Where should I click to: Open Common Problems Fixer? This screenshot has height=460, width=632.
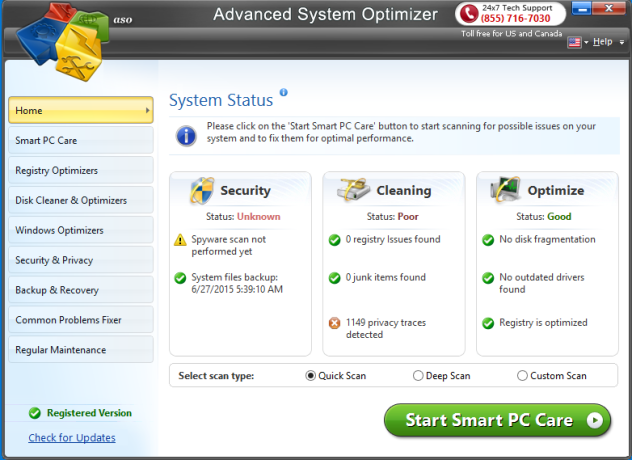point(81,319)
